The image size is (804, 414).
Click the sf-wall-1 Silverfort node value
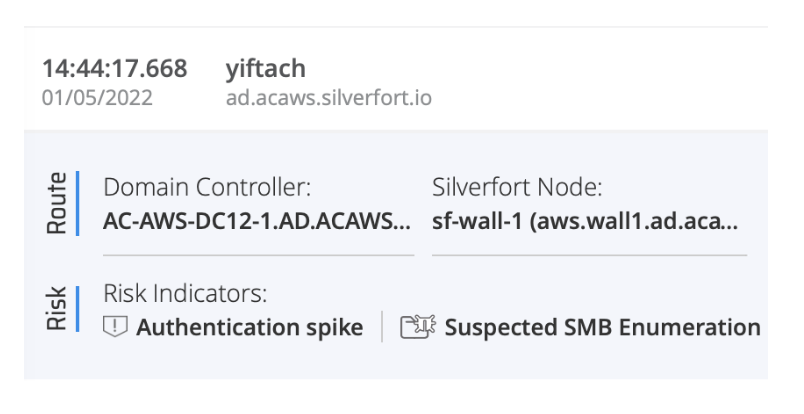(585, 222)
